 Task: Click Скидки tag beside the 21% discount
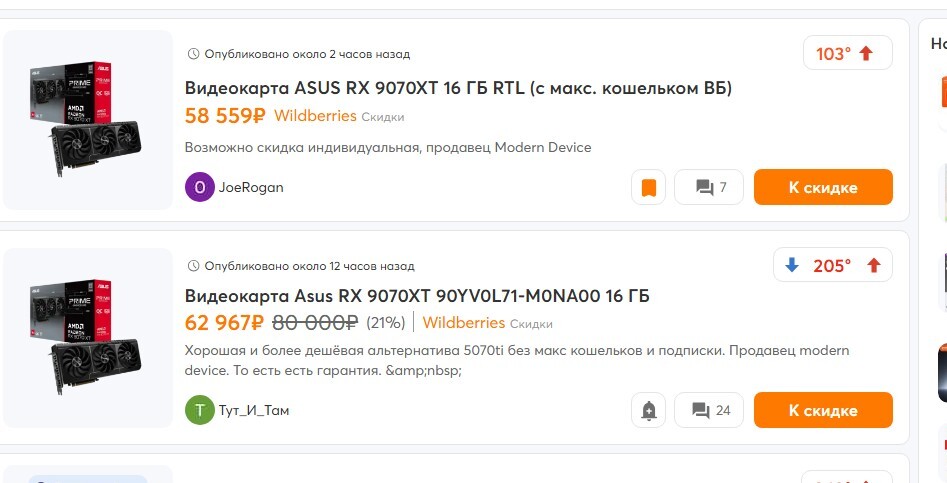(x=531, y=324)
